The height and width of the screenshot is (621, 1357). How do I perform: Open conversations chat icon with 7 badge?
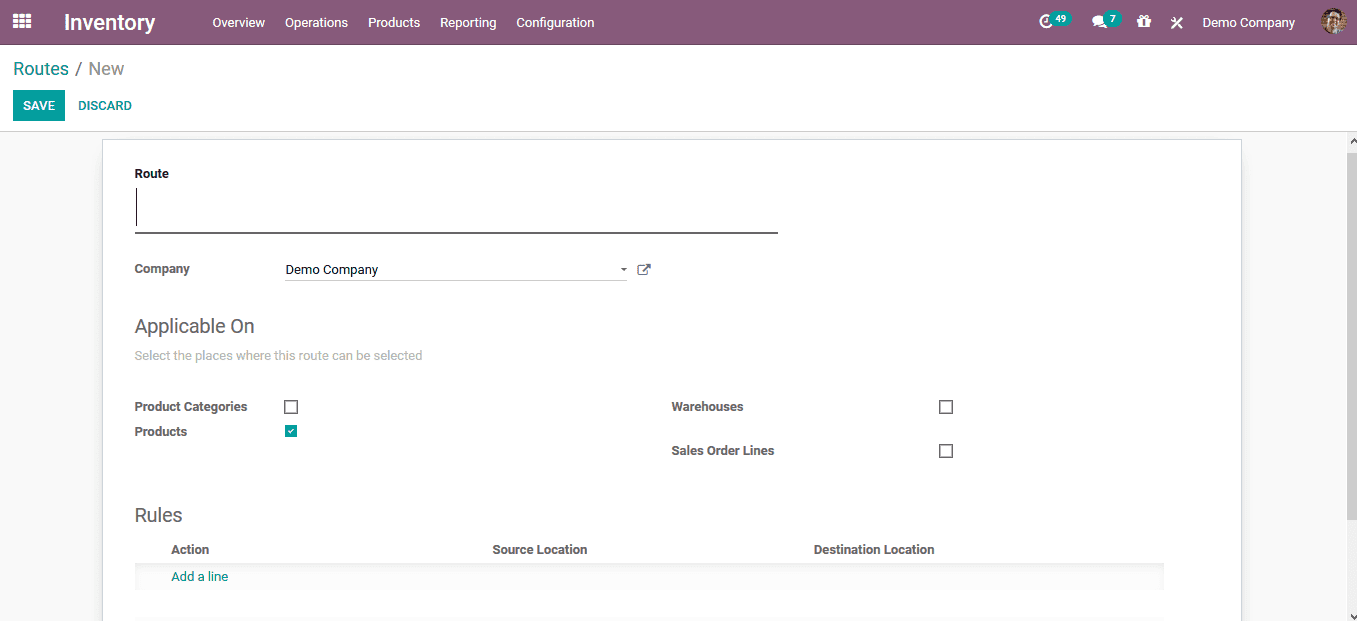[1105, 21]
